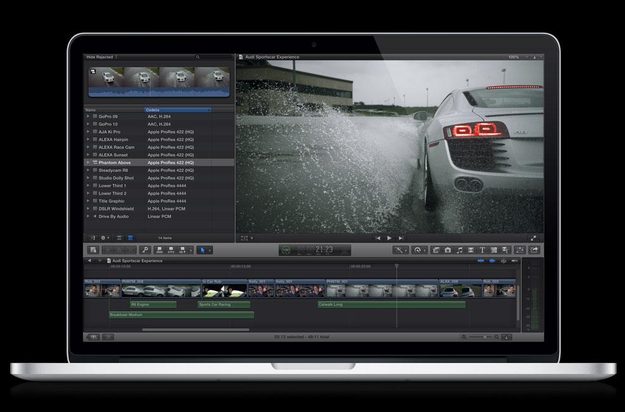
Task: Expand the GoPro 09 clip row
Action: pos(88,116)
